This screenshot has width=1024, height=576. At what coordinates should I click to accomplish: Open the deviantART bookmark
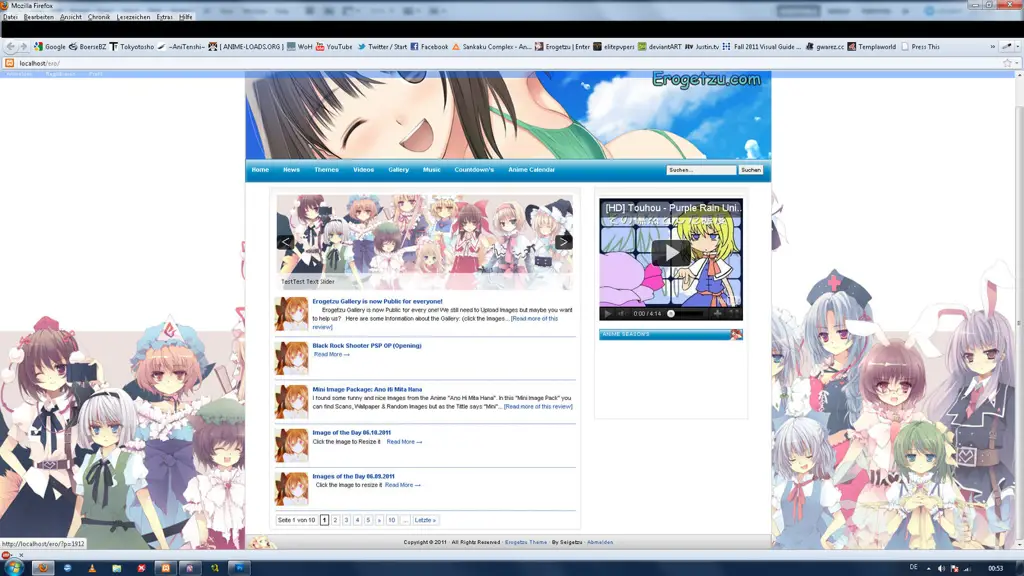(660, 47)
